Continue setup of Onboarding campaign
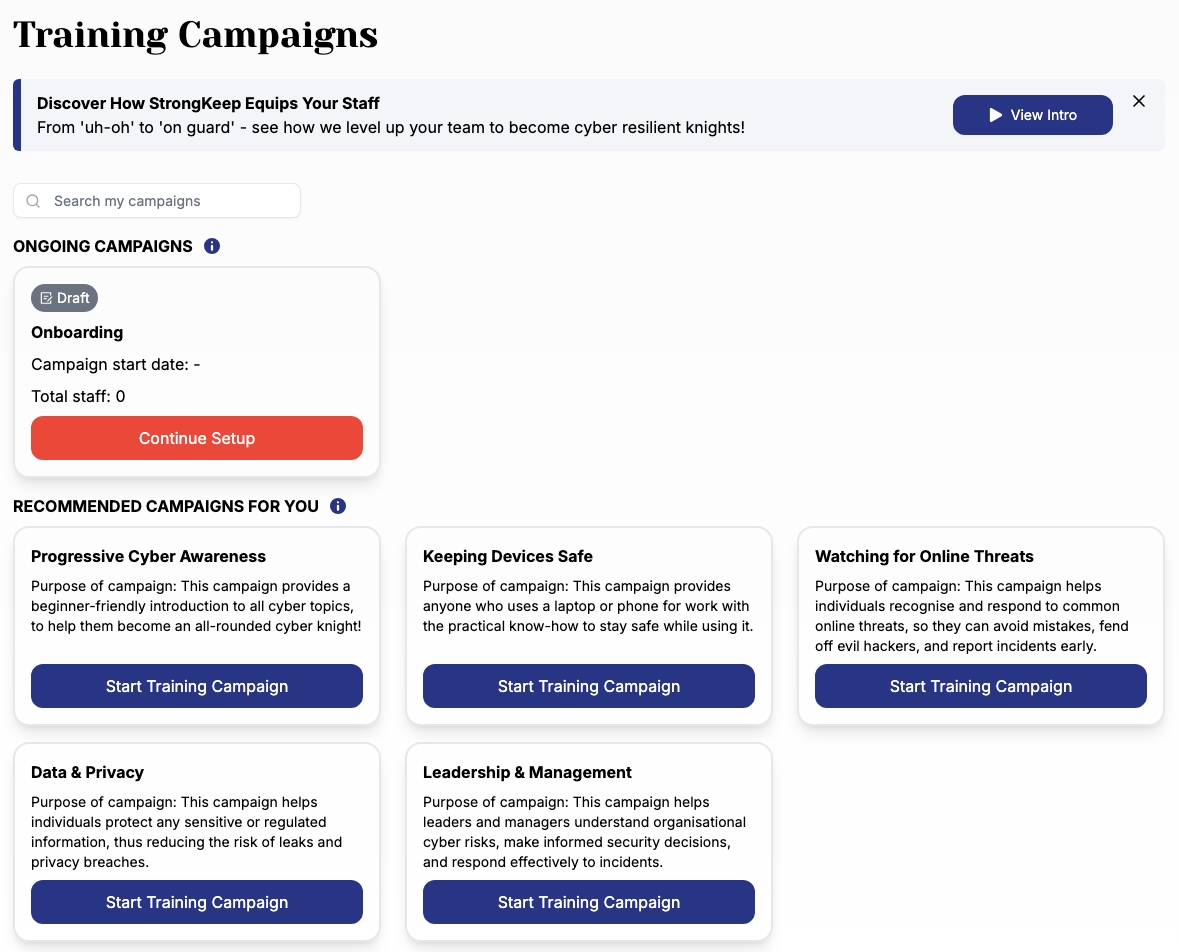This screenshot has width=1179, height=952. [197, 438]
